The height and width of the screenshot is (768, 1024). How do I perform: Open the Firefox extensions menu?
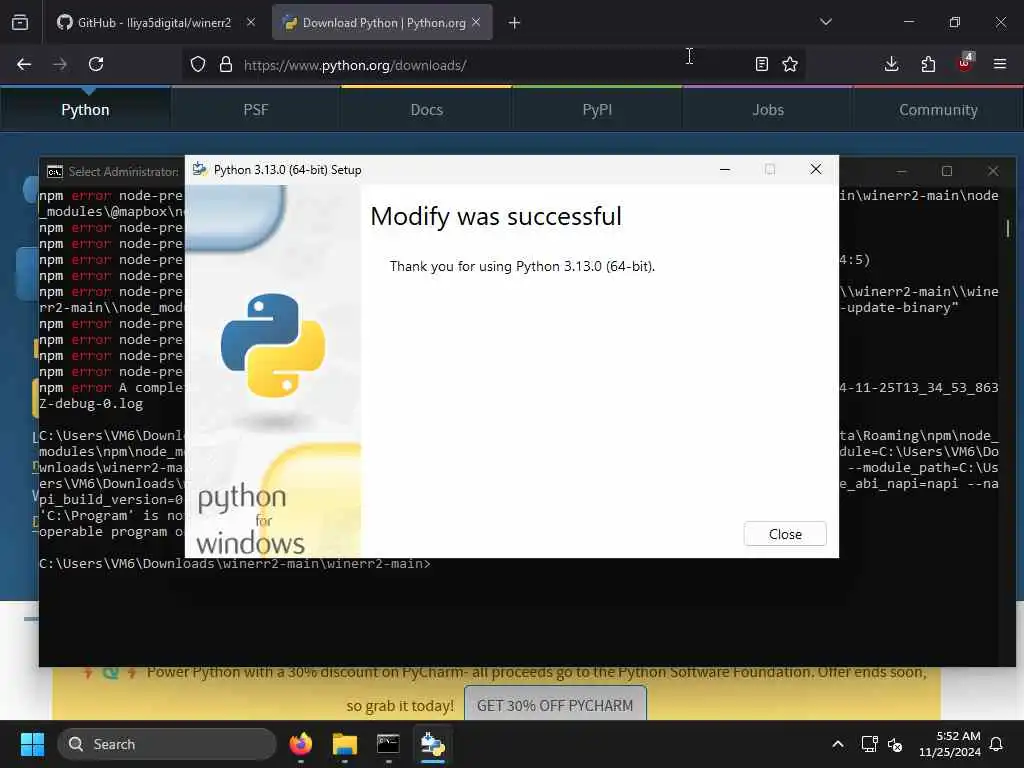coord(928,64)
